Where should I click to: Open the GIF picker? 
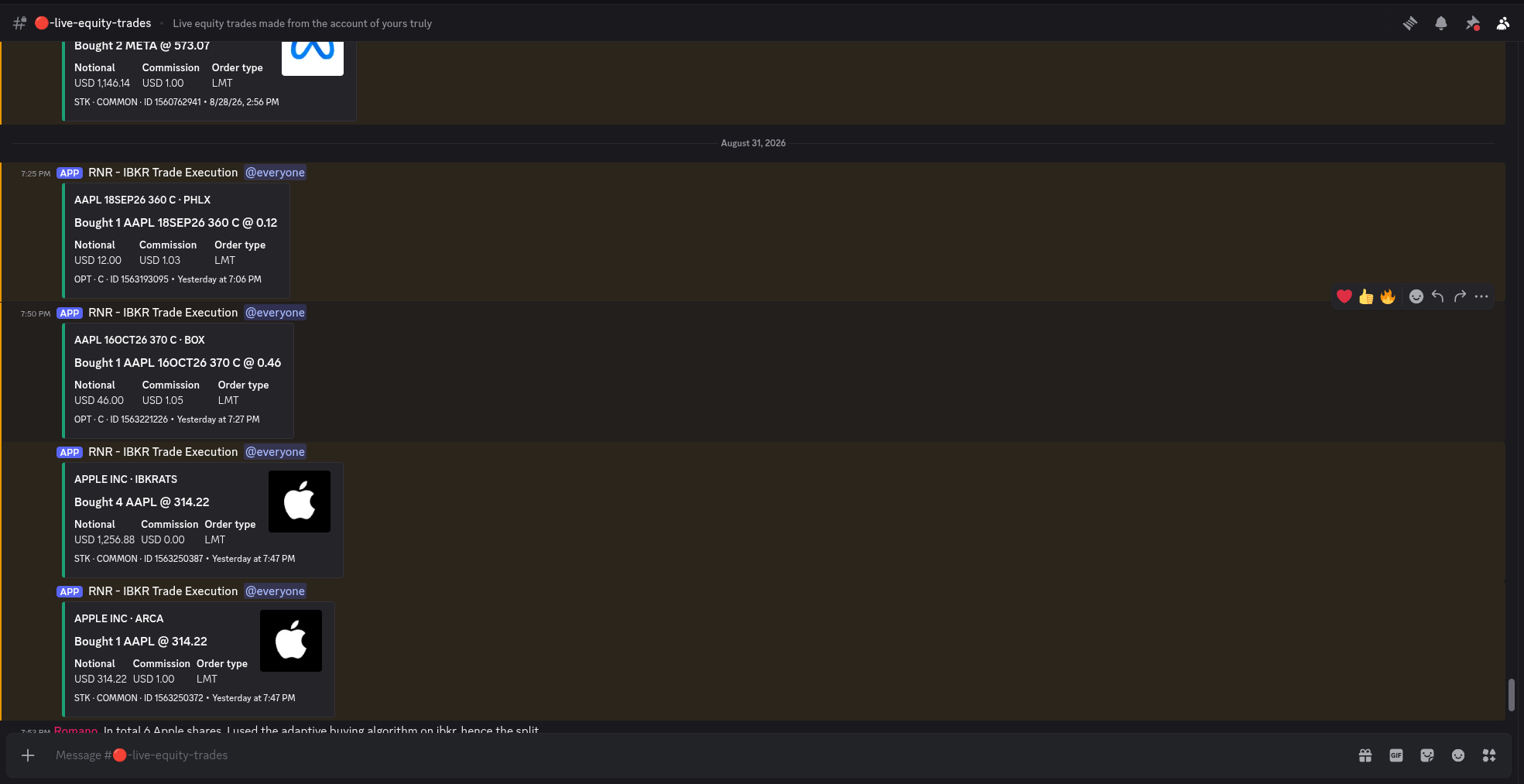pyautogui.click(x=1396, y=755)
